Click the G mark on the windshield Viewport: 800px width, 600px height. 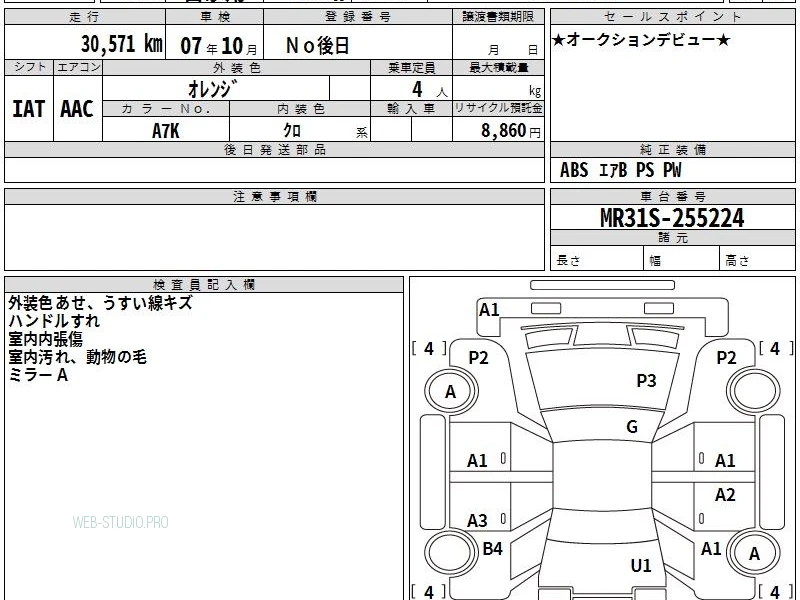click(632, 427)
